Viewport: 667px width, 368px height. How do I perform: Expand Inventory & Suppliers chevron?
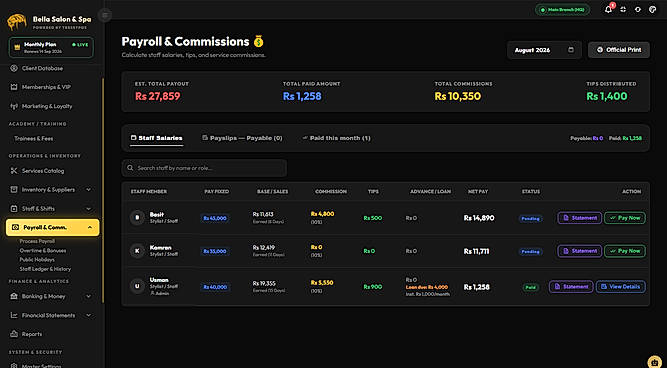[88, 190]
